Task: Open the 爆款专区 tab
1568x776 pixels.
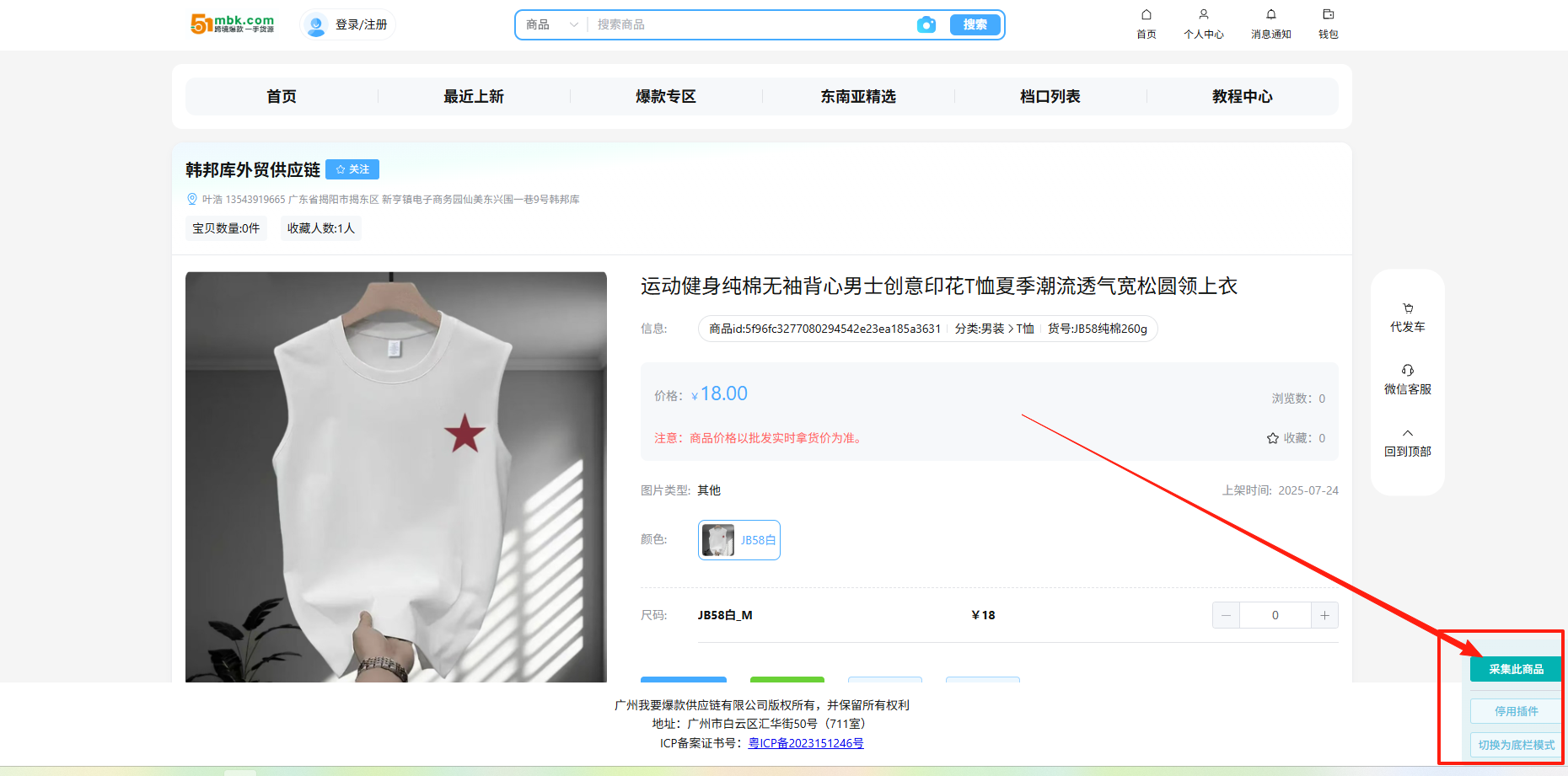Action: point(666,96)
